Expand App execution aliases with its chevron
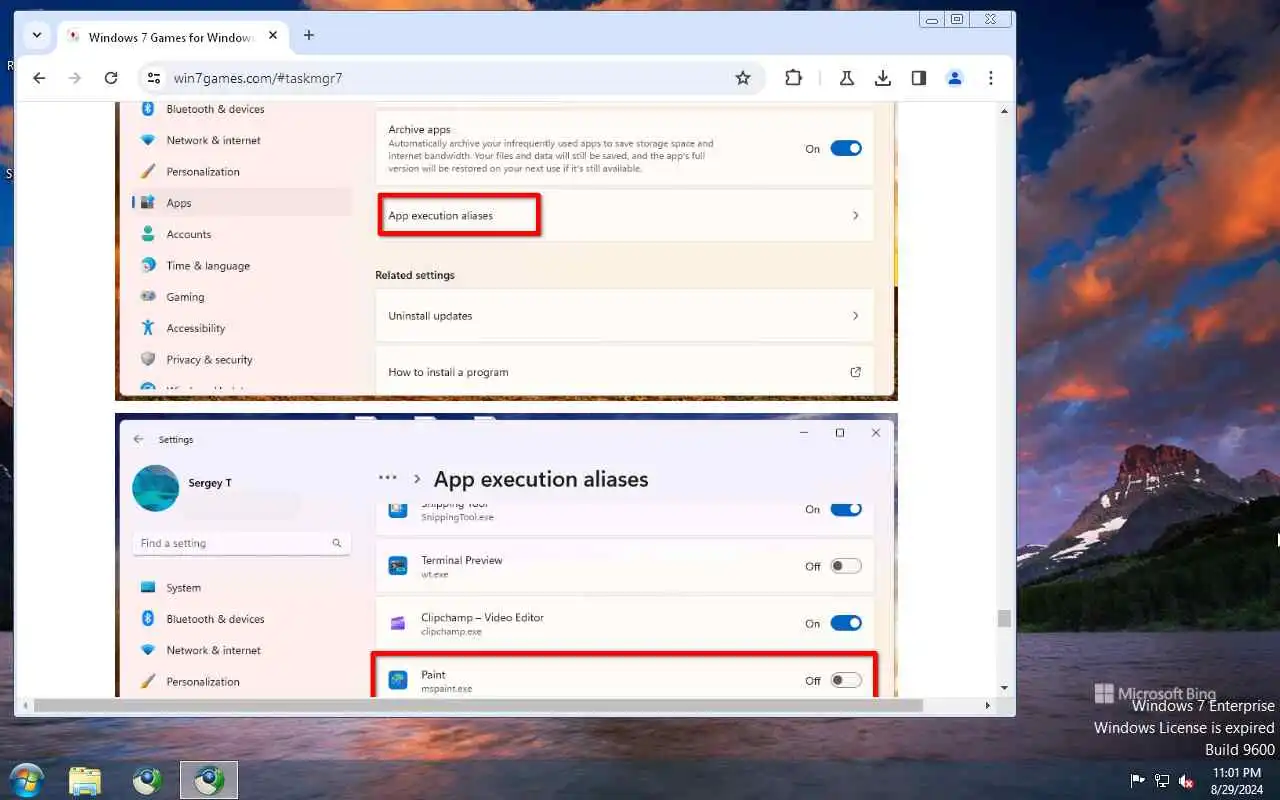This screenshot has width=1280, height=800. pyautogui.click(x=855, y=215)
